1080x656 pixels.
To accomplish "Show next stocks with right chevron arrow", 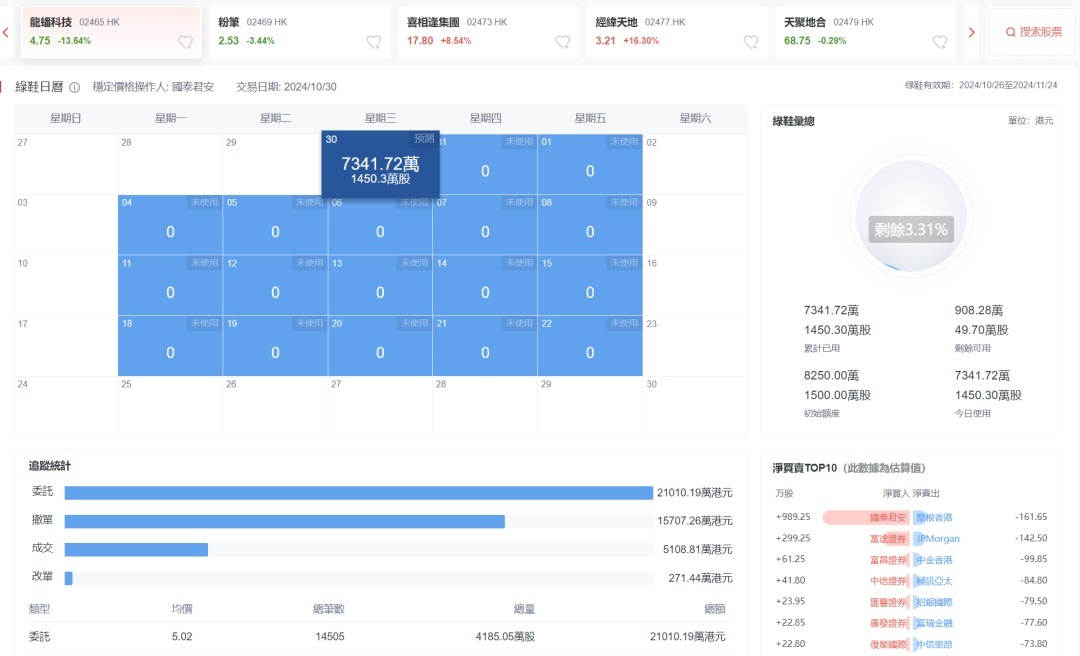I will pyautogui.click(x=971, y=32).
